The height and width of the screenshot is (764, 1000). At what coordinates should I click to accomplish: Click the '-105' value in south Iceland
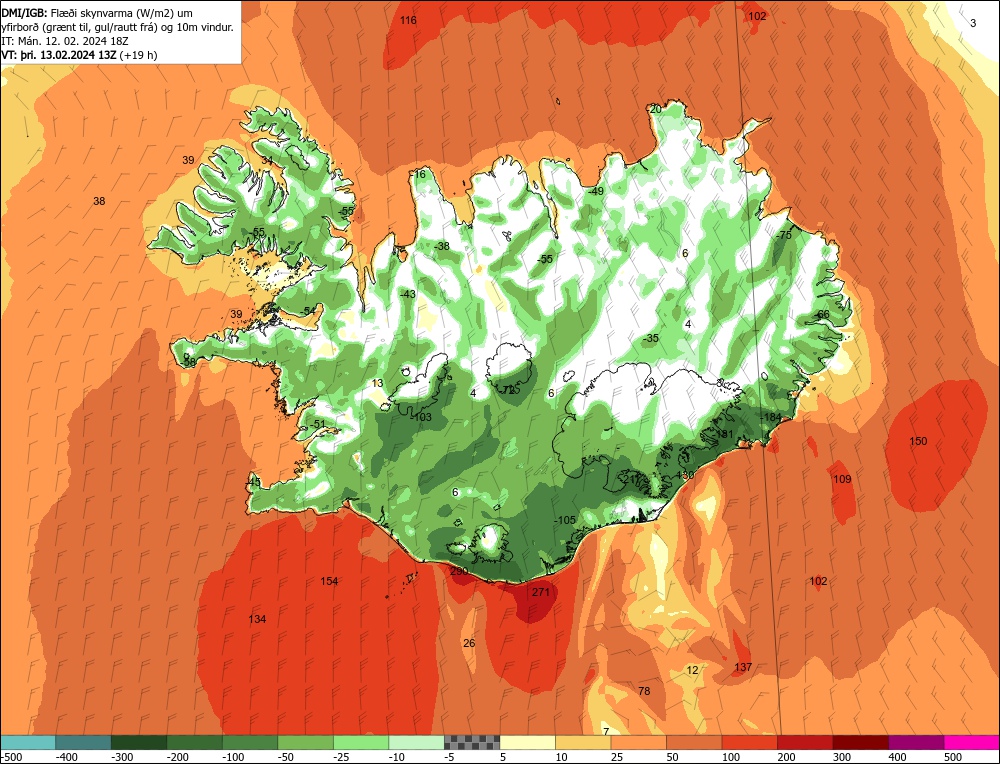tap(564, 520)
